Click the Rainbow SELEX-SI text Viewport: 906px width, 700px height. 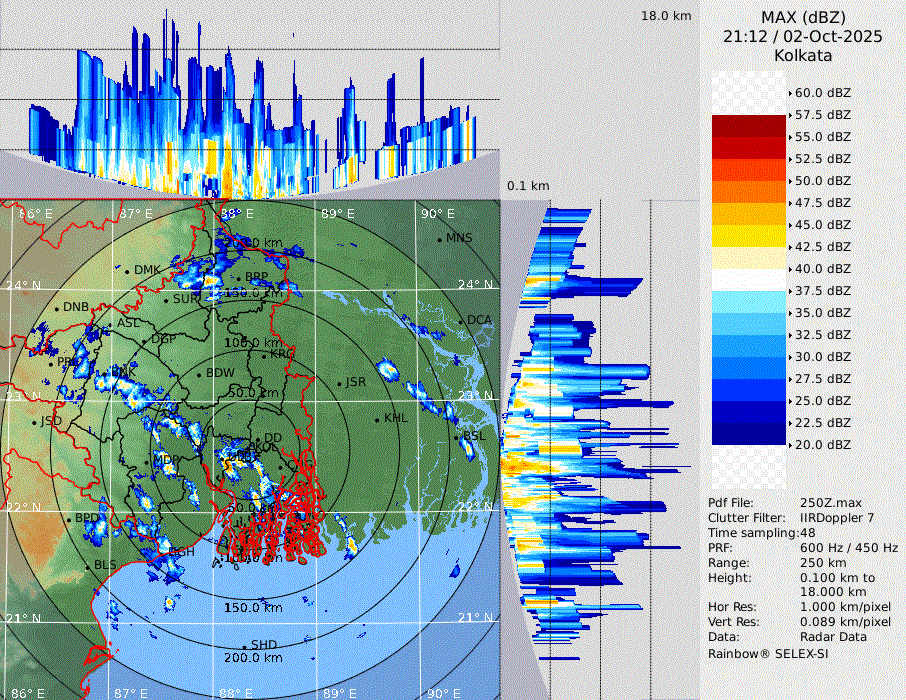[x=768, y=653]
